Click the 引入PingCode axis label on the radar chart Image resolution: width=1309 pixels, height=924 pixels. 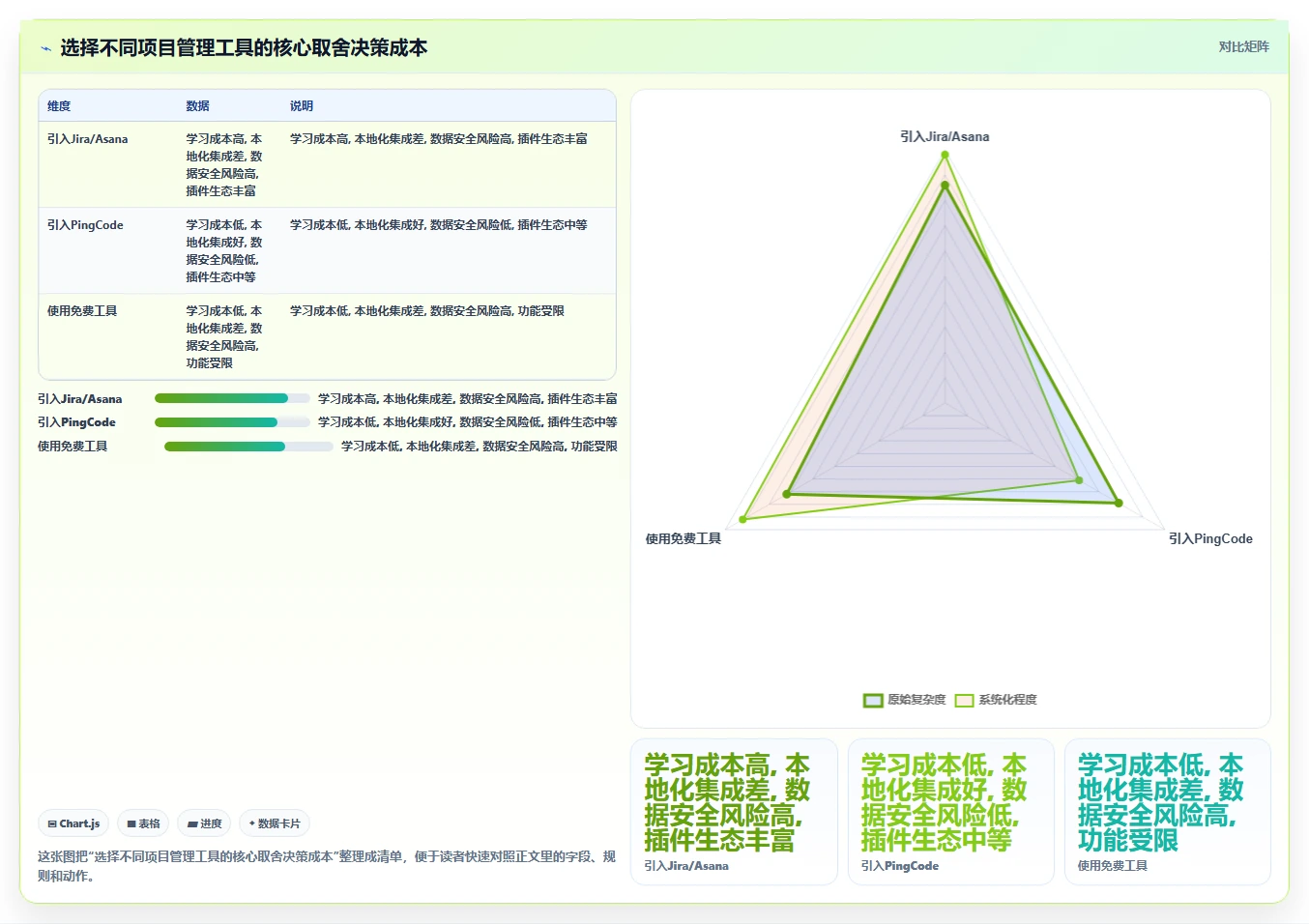coord(1210,539)
